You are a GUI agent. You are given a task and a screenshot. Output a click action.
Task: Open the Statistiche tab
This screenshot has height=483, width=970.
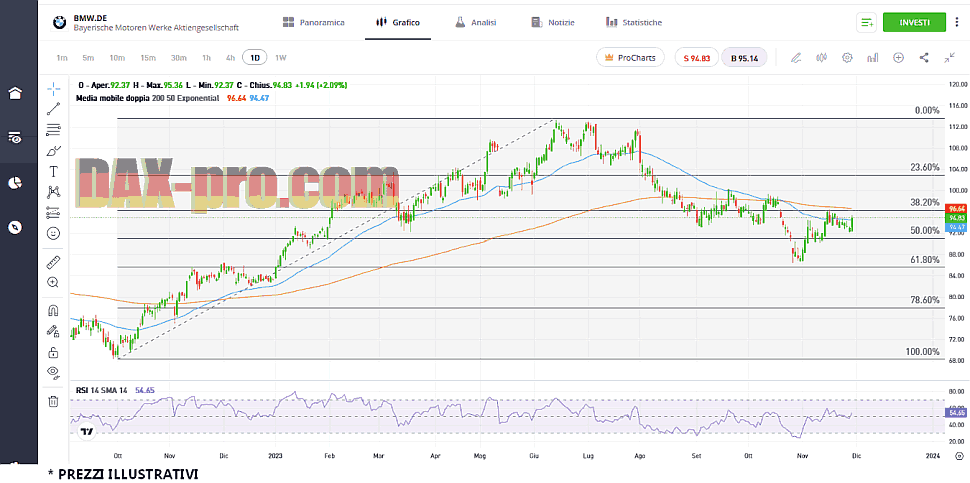[634, 22]
